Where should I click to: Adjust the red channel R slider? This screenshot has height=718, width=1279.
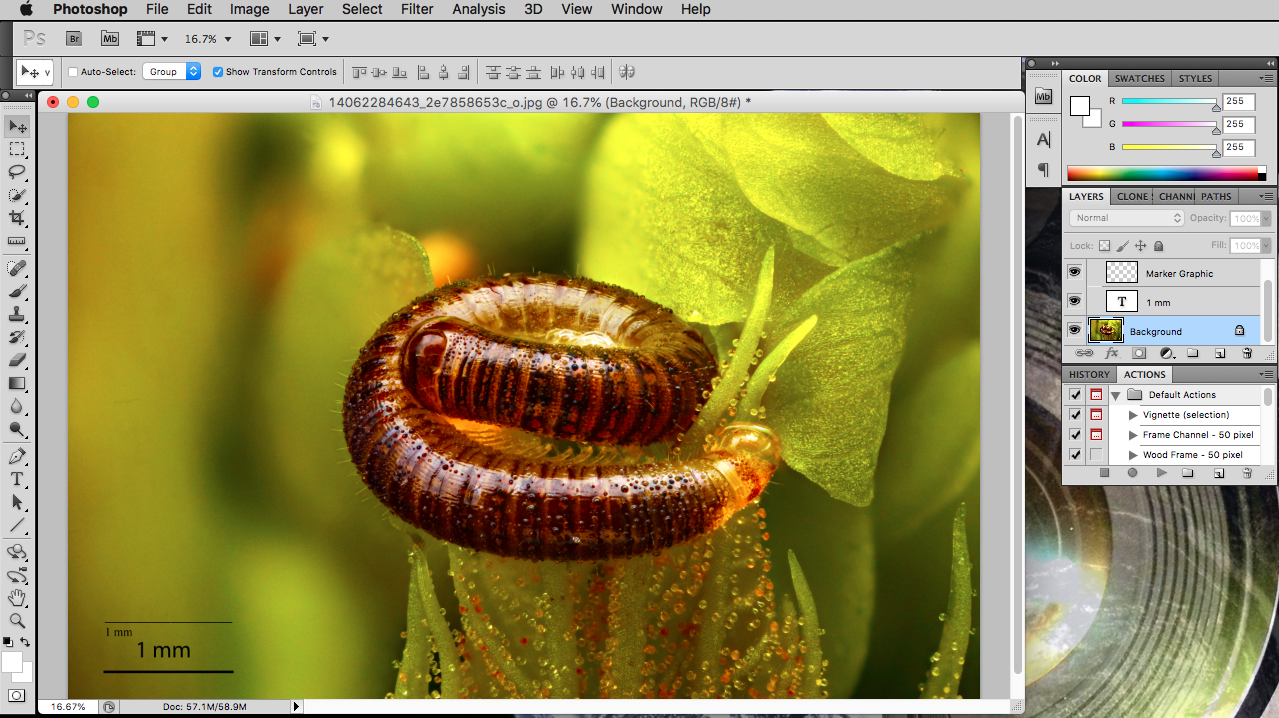coord(1216,104)
